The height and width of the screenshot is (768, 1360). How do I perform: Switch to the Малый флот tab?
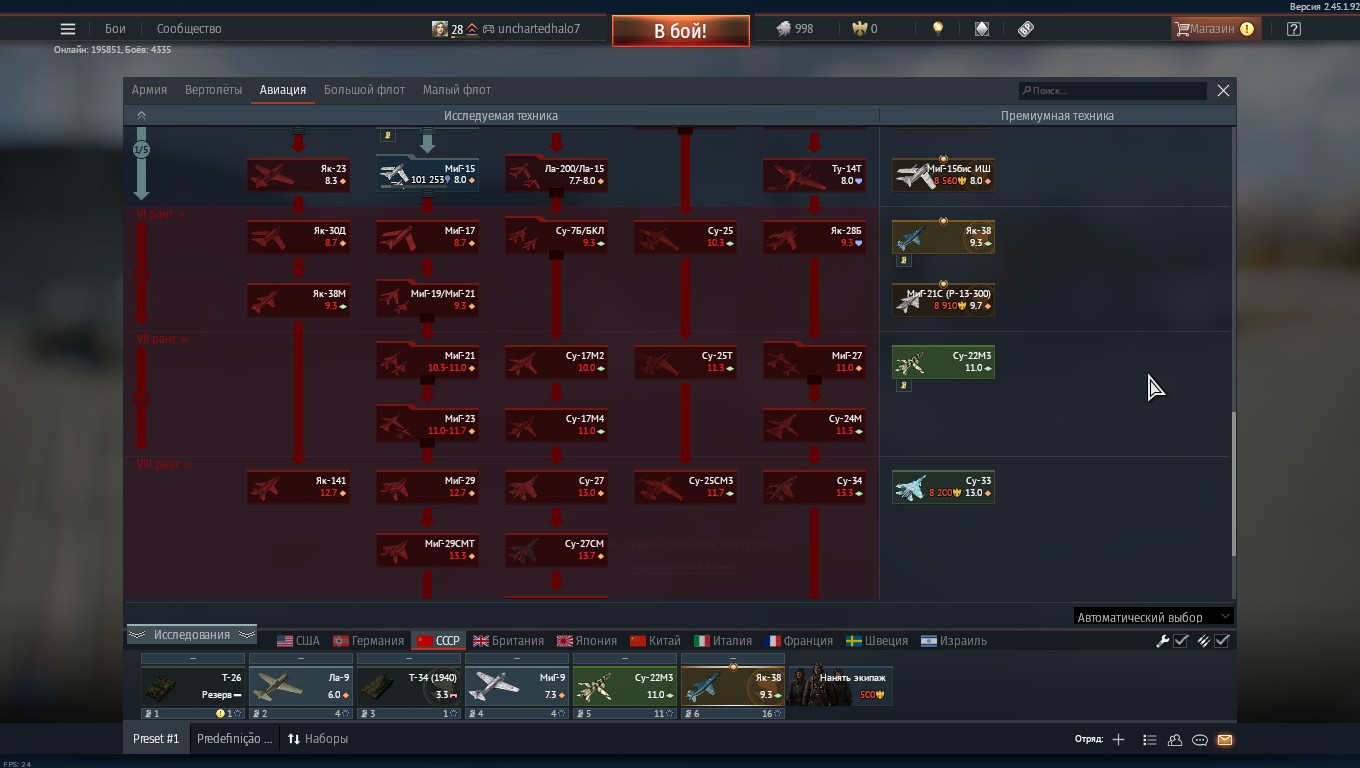(x=457, y=90)
